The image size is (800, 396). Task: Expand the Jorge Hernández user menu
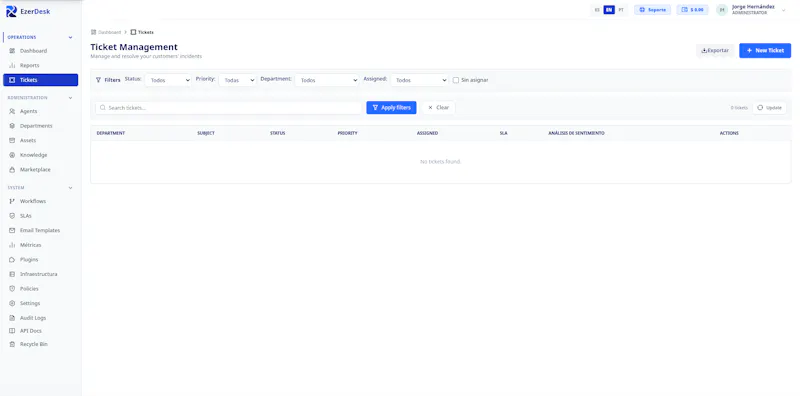click(784, 10)
